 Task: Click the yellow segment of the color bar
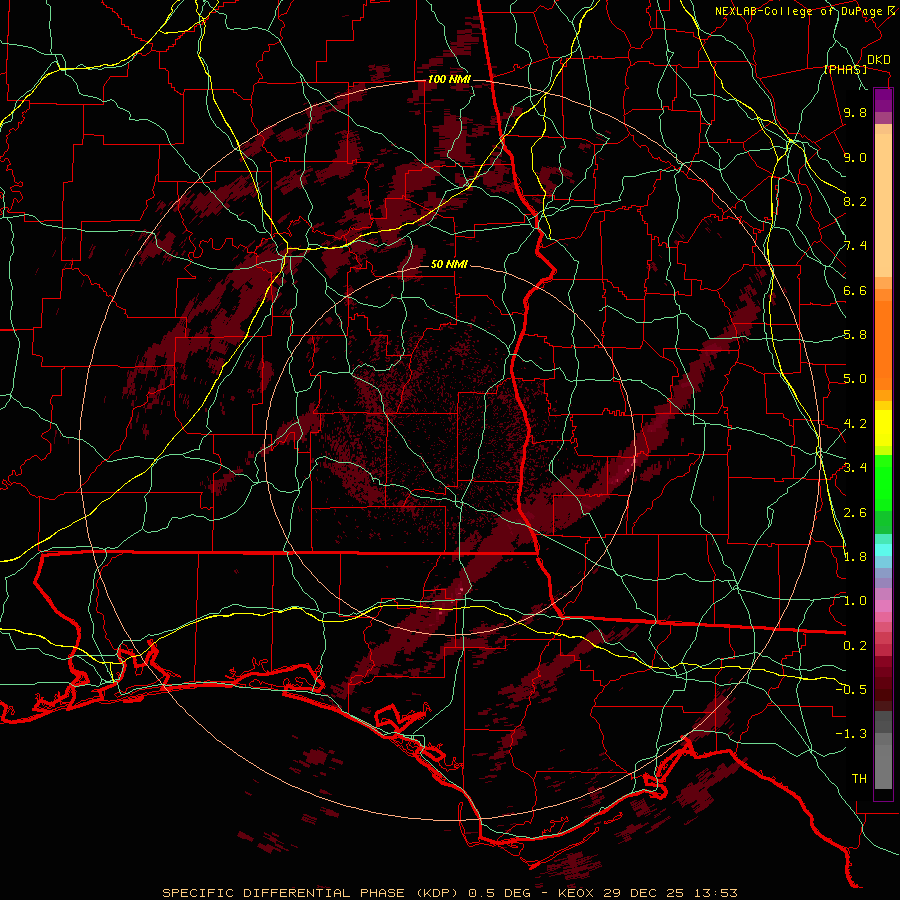coord(883,428)
